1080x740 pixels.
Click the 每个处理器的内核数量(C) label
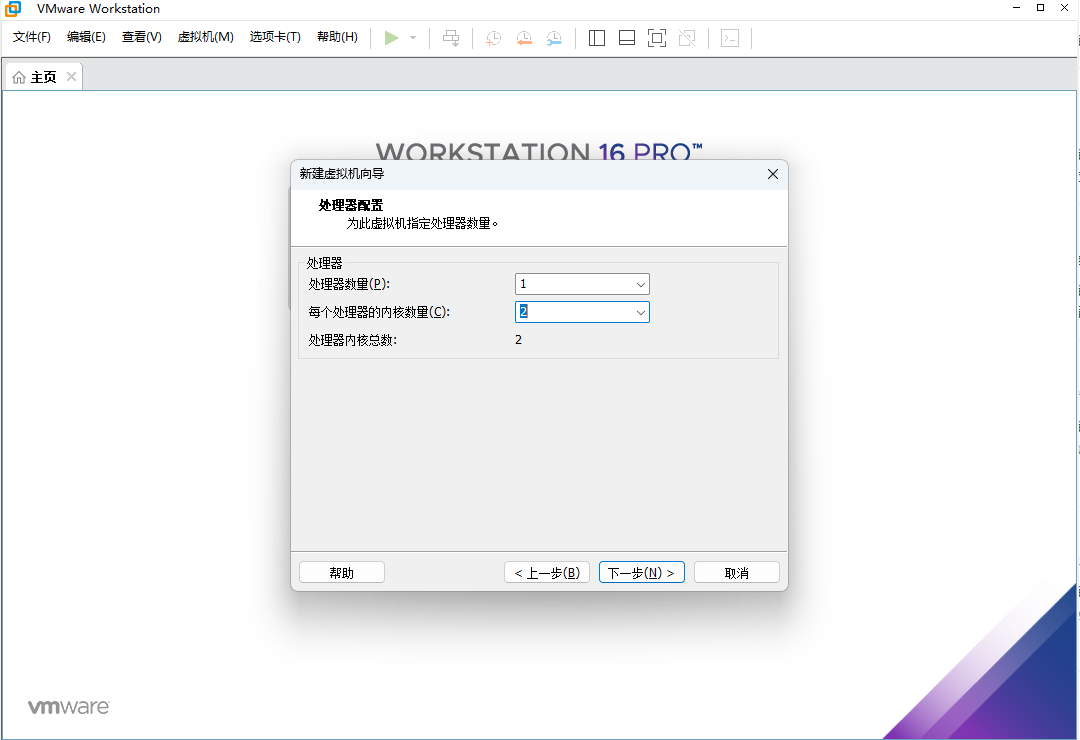click(379, 312)
